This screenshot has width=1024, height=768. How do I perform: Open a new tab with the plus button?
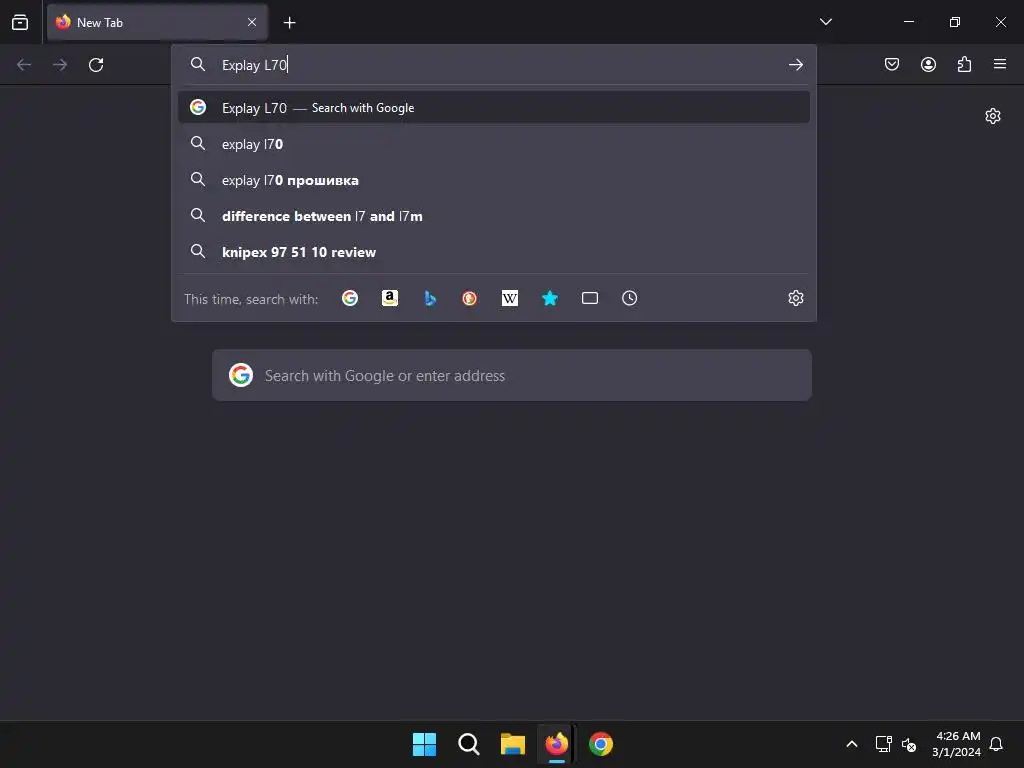pyautogui.click(x=289, y=23)
